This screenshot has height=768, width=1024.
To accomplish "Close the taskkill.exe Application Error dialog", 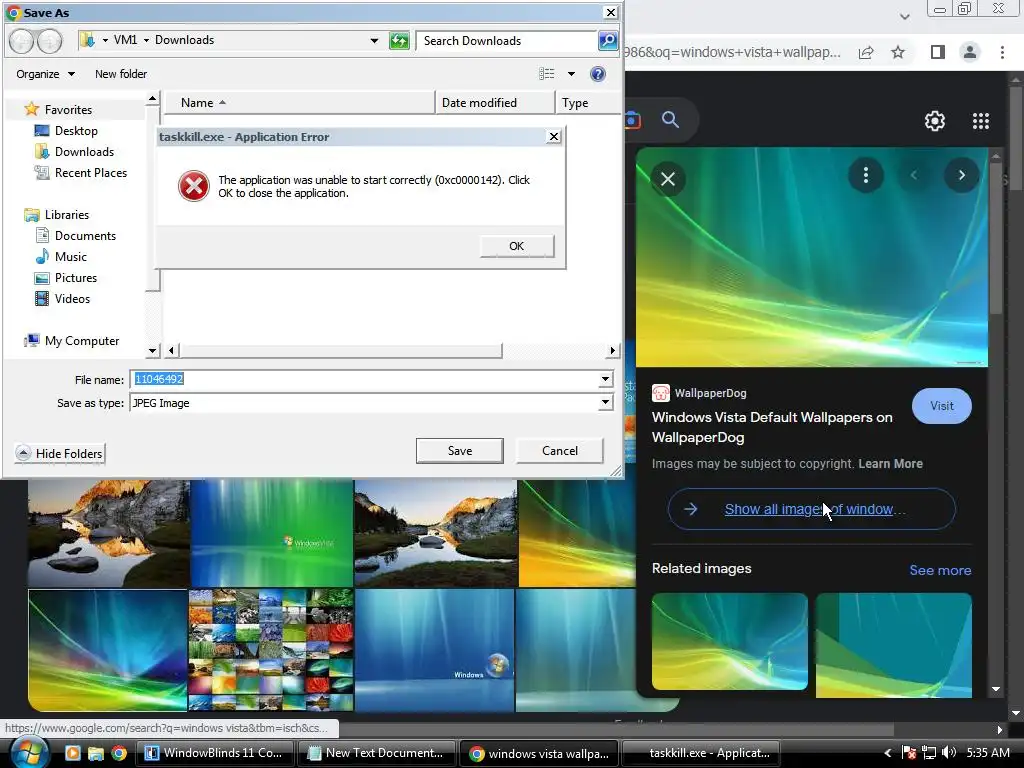I will pyautogui.click(x=553, y=136).
